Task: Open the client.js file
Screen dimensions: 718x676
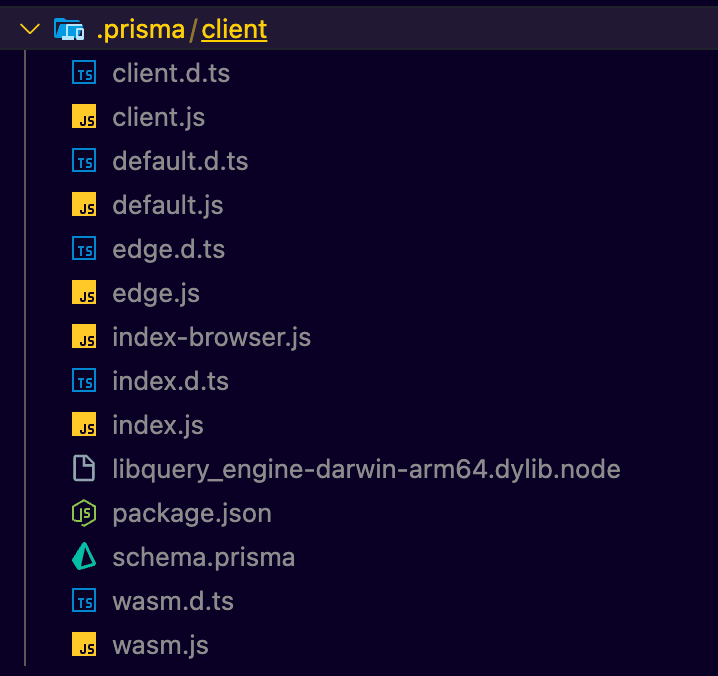Action: click(158, 117)
